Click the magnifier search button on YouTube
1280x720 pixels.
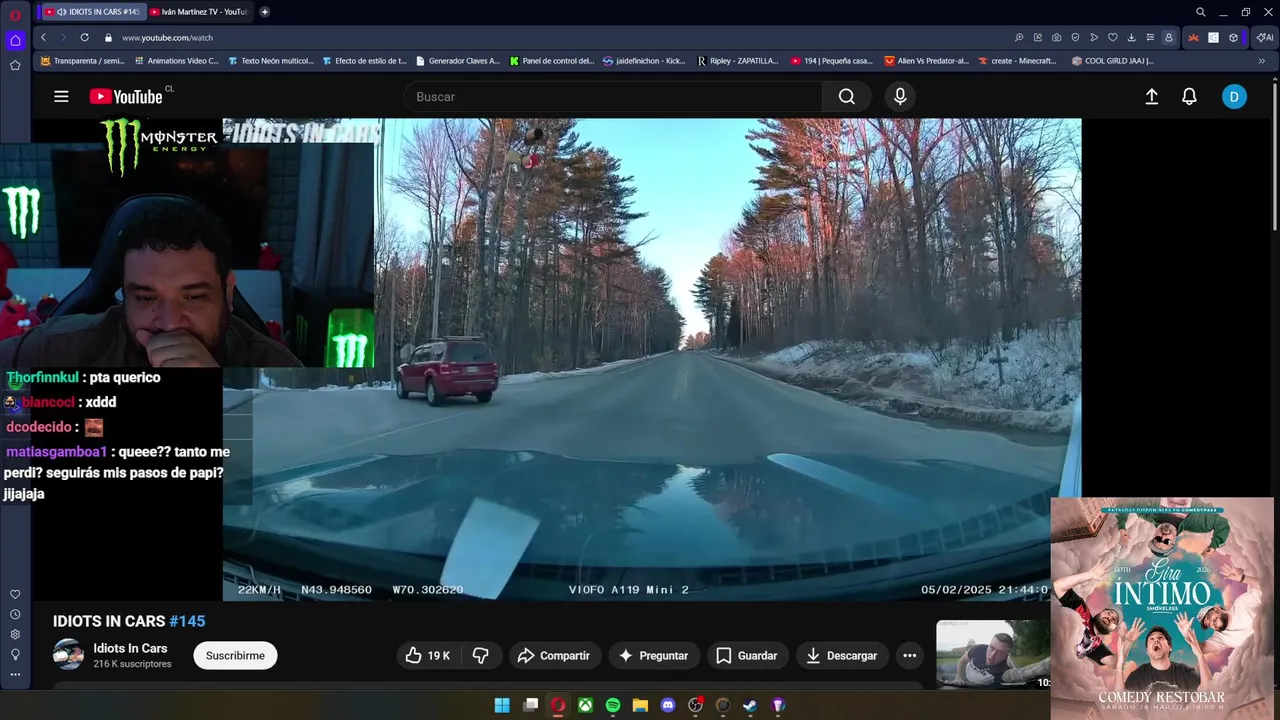[847, 97]
